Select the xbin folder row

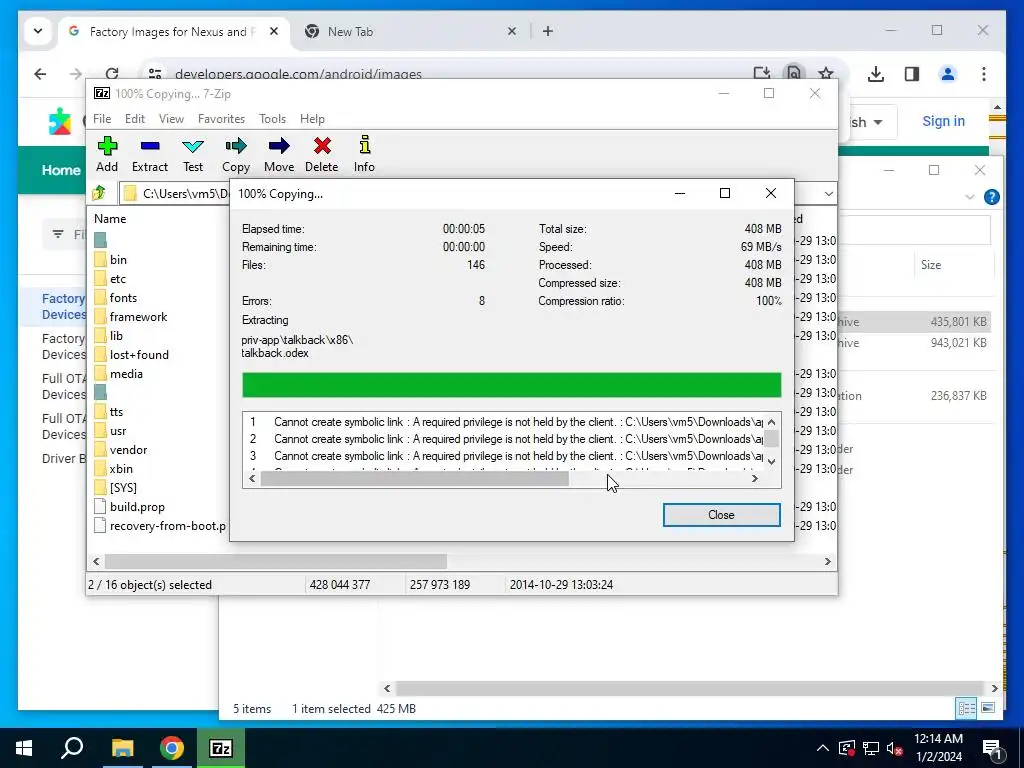[x=121, y=469]
